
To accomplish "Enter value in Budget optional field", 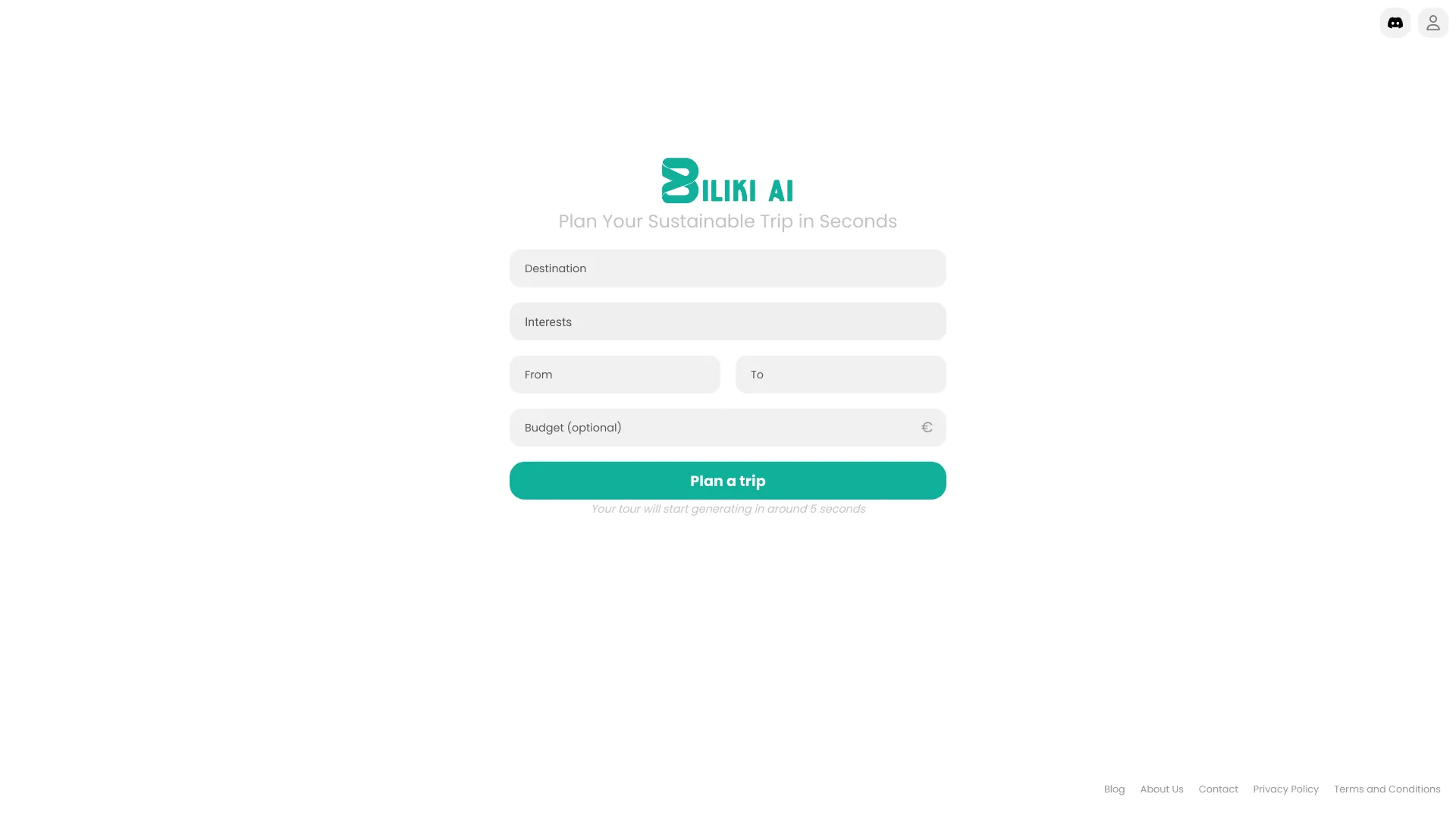I will (728, 427).
